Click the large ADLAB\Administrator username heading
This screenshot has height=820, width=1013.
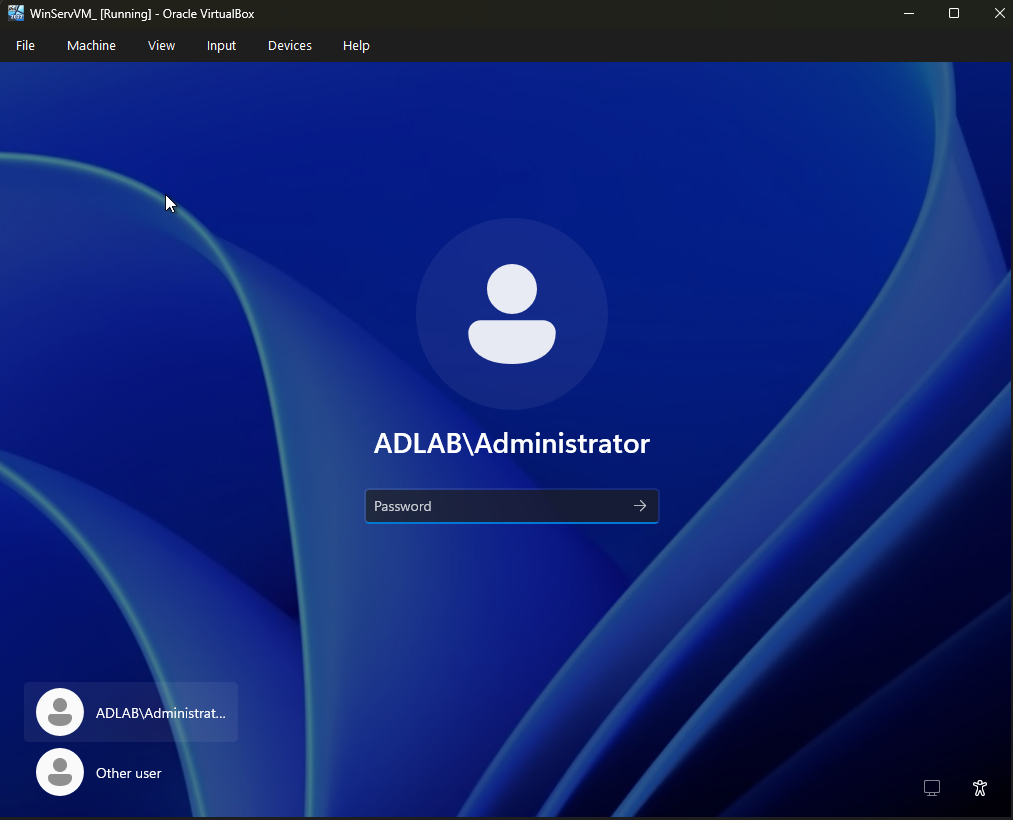[x=512, y=443]
